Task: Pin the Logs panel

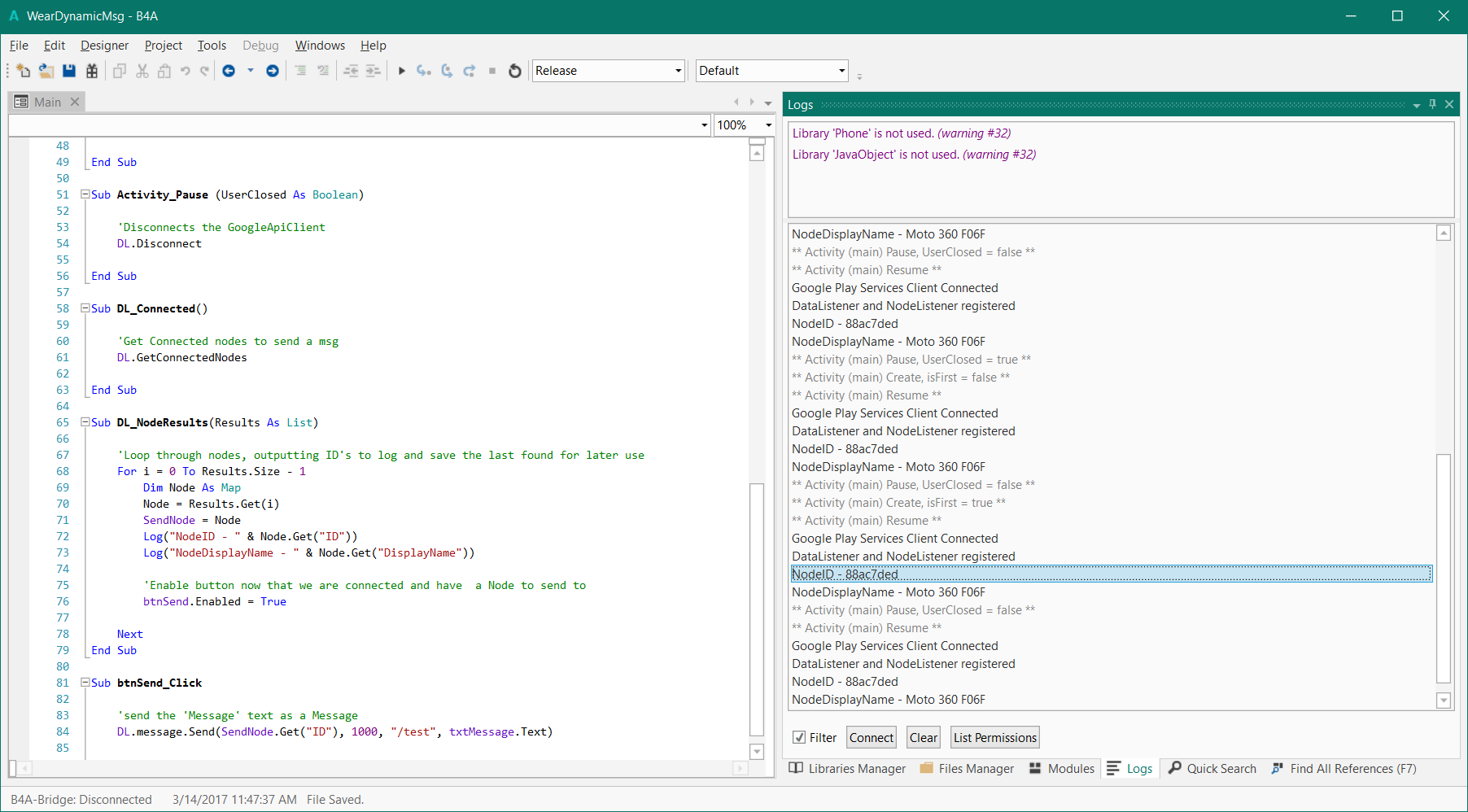Action: coord(1433,104)
